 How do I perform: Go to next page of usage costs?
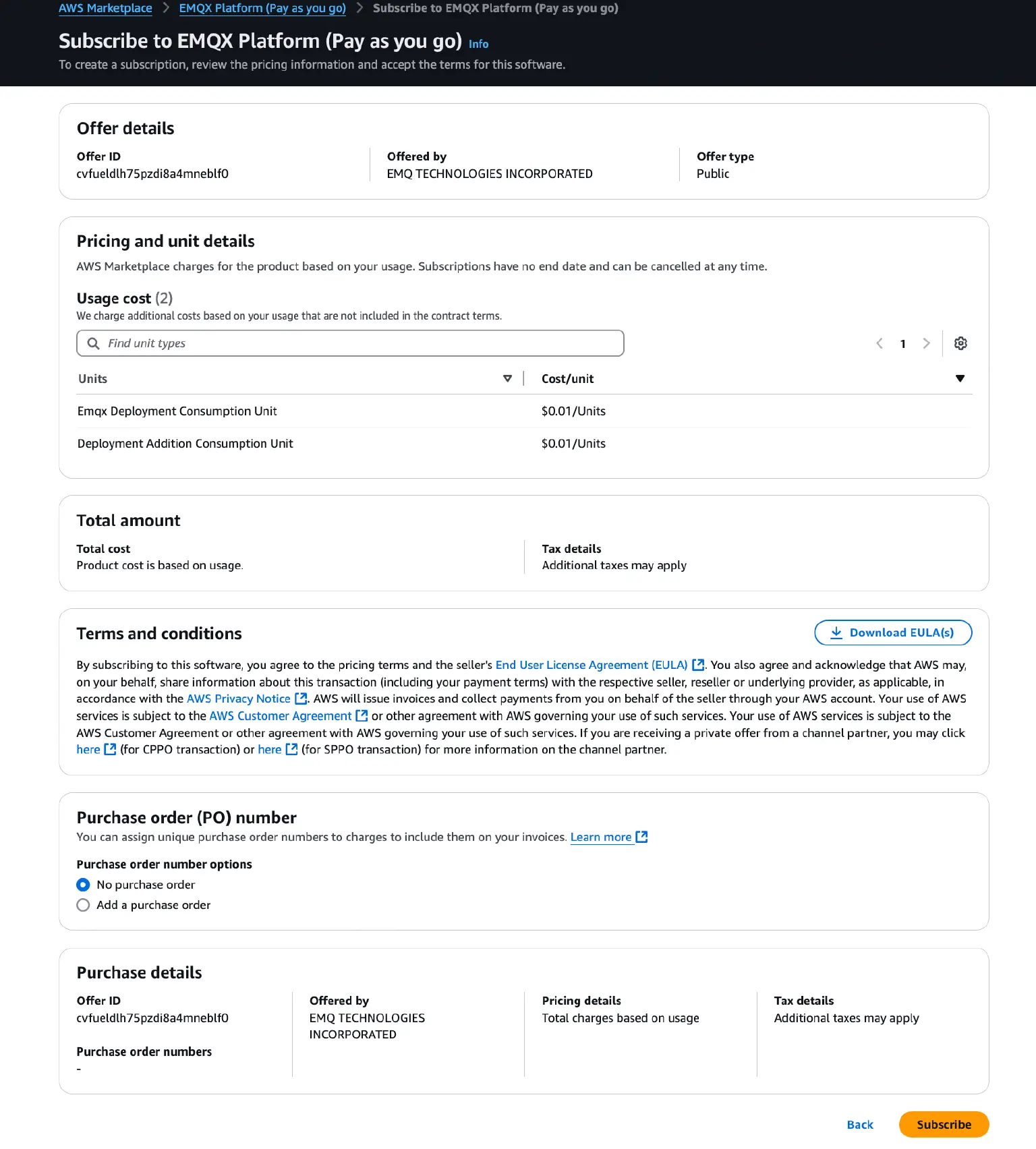click(x=926, y=343)
